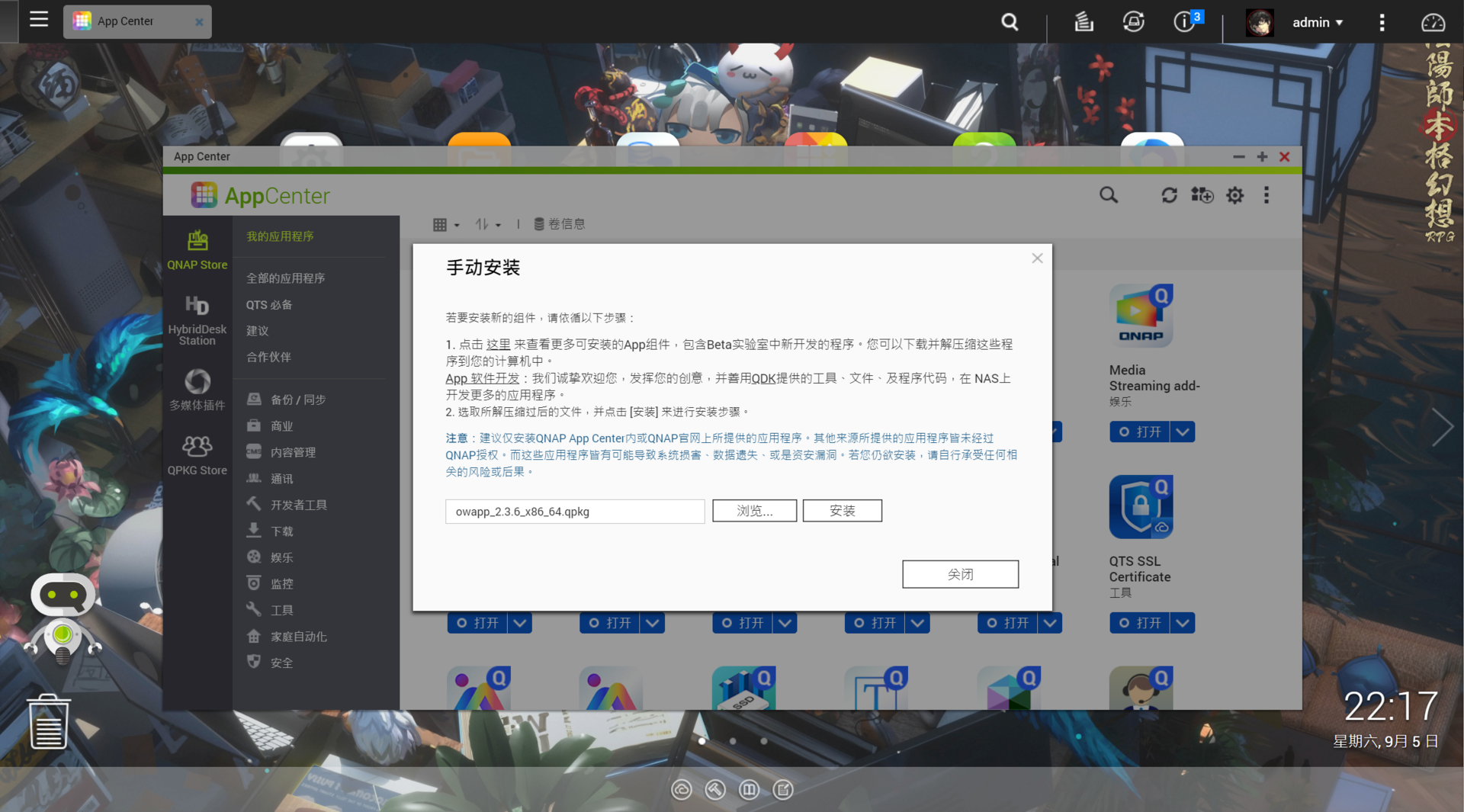Select QTS 必备 menu item

tap(268, 305)
